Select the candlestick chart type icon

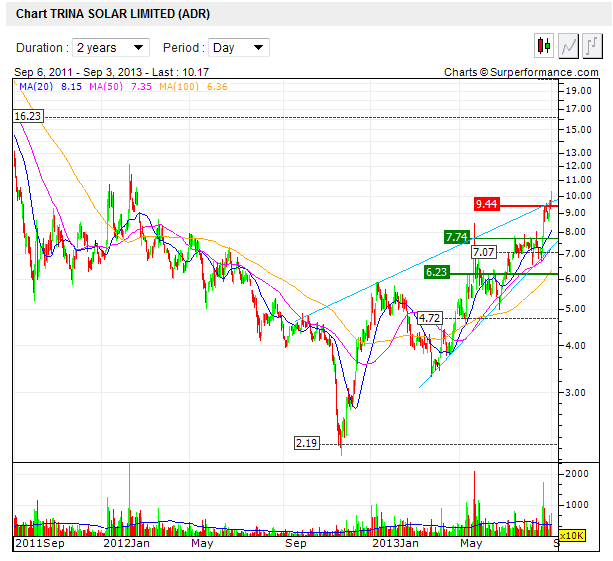[544, 46]
